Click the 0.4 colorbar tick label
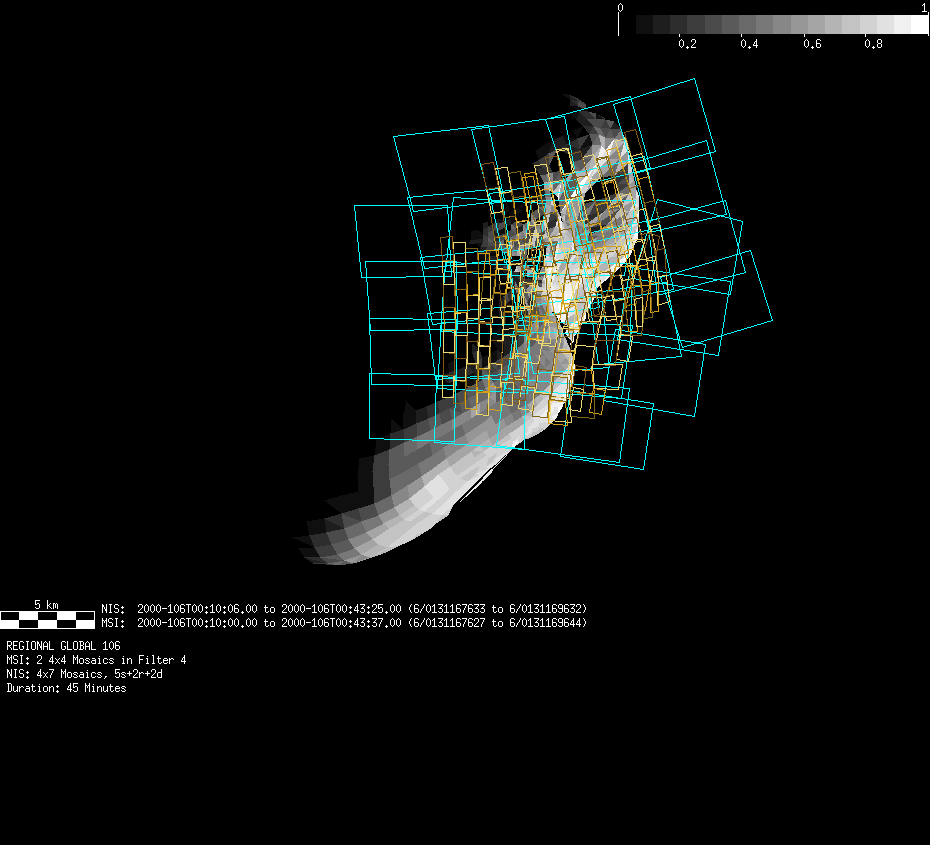Viewport: 930px width, 845px height. tap(749, 45)
